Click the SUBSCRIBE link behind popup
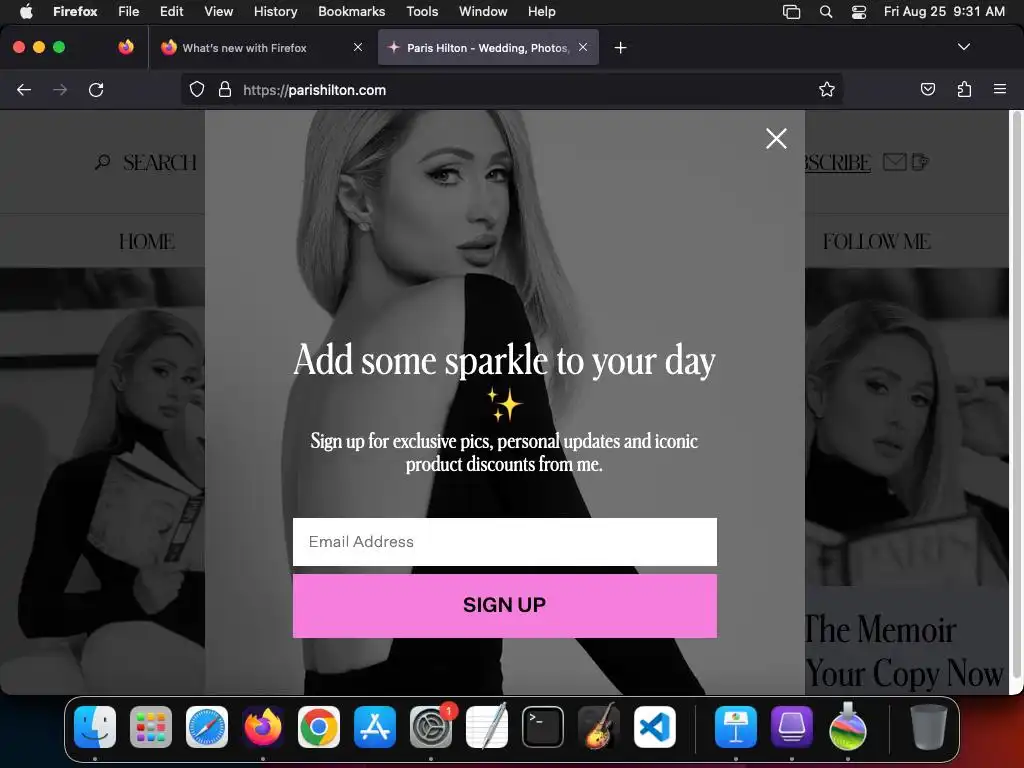 pos(838,162)
